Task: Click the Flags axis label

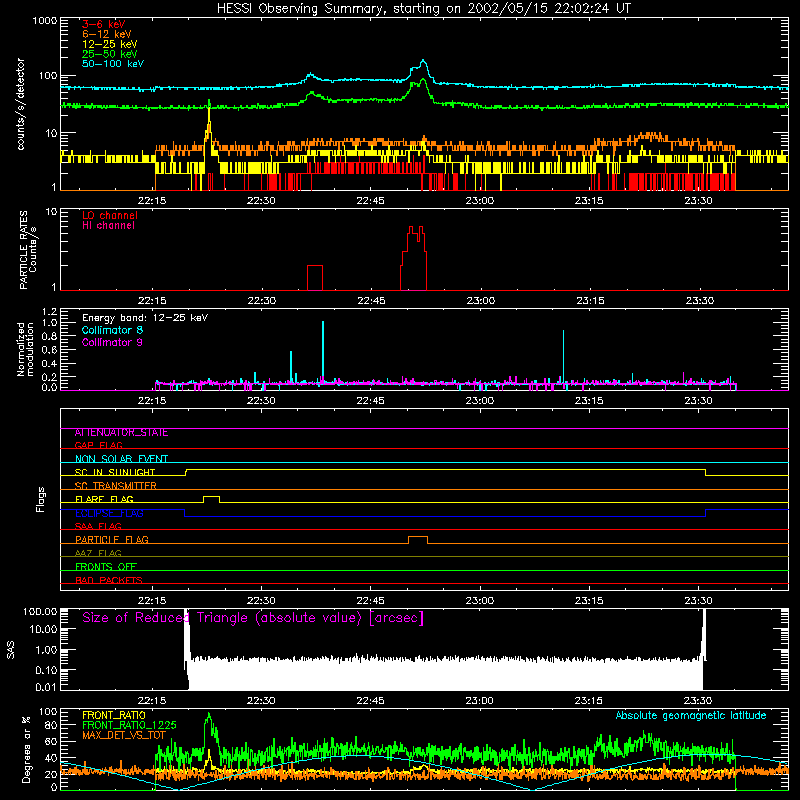Action: tap(41, 499)
